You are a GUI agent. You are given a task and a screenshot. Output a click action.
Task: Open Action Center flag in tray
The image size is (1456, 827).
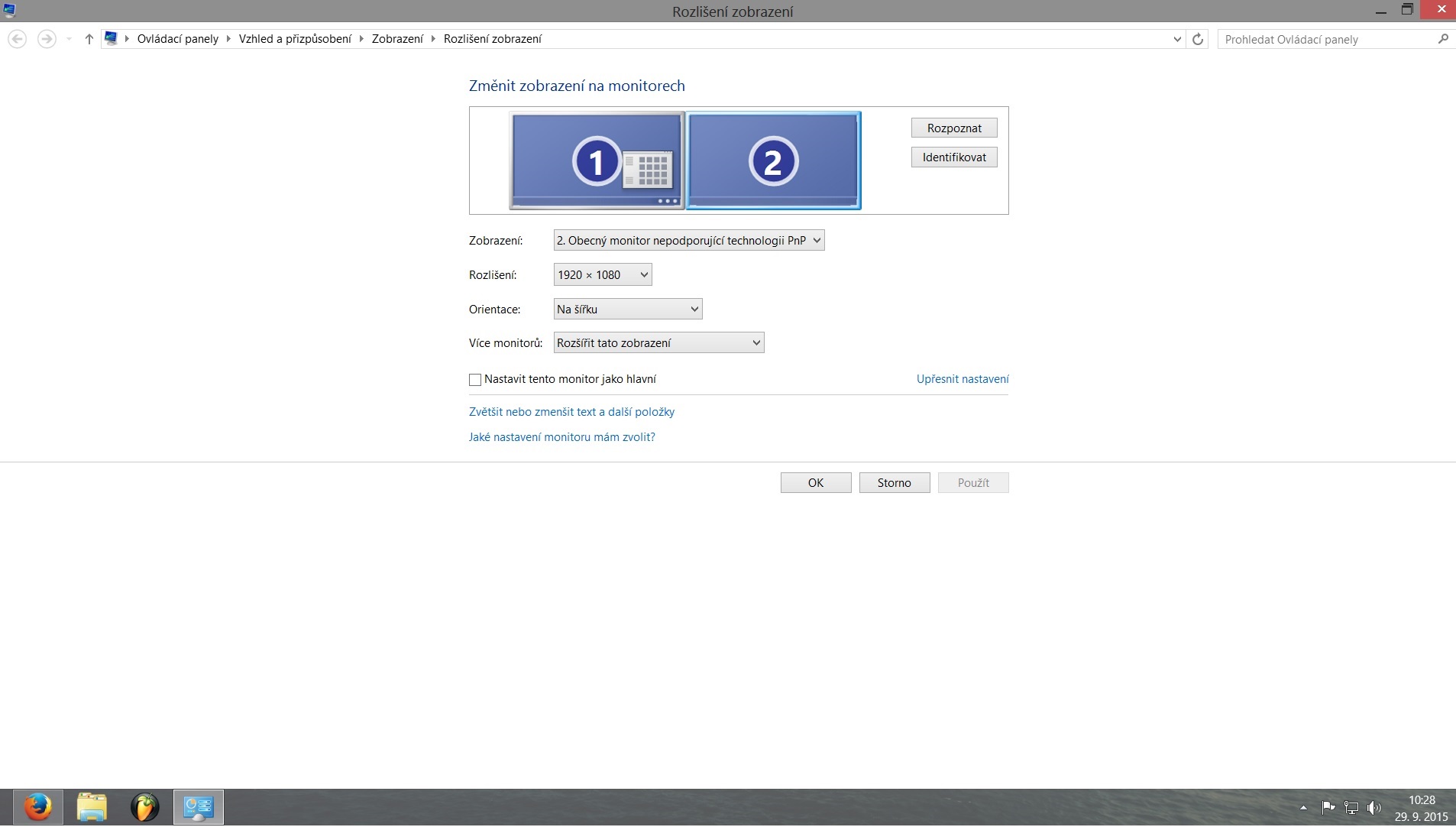click(1328, 808)
